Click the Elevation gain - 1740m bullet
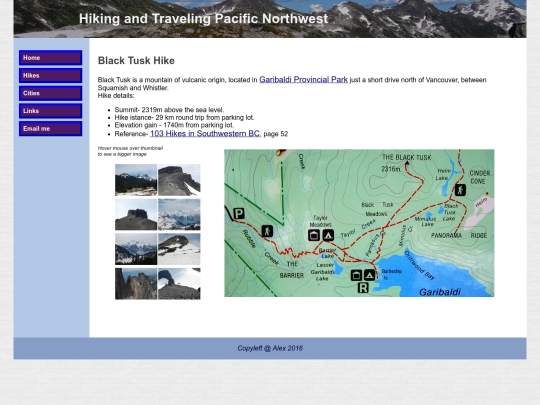Screen dimensions: 540x405 [x=174, y=125]
